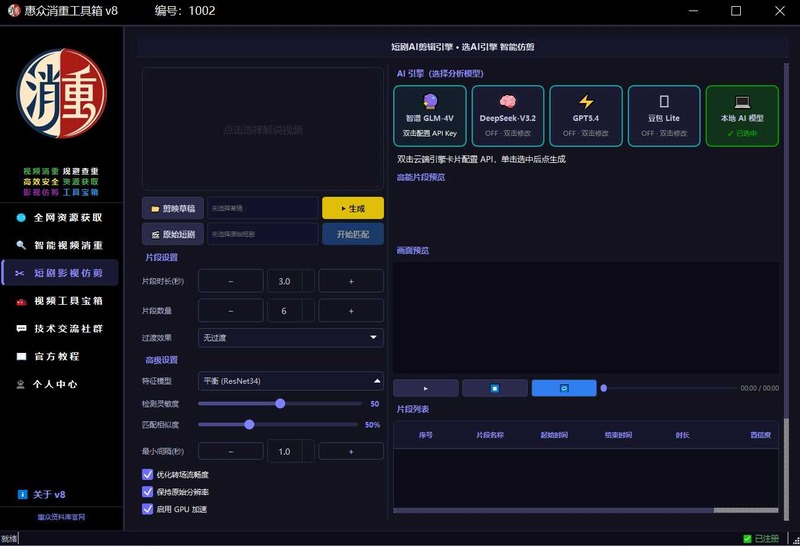
Task: Select the DeepSeek-V3.2 engine card
Action: coord(508,116)
